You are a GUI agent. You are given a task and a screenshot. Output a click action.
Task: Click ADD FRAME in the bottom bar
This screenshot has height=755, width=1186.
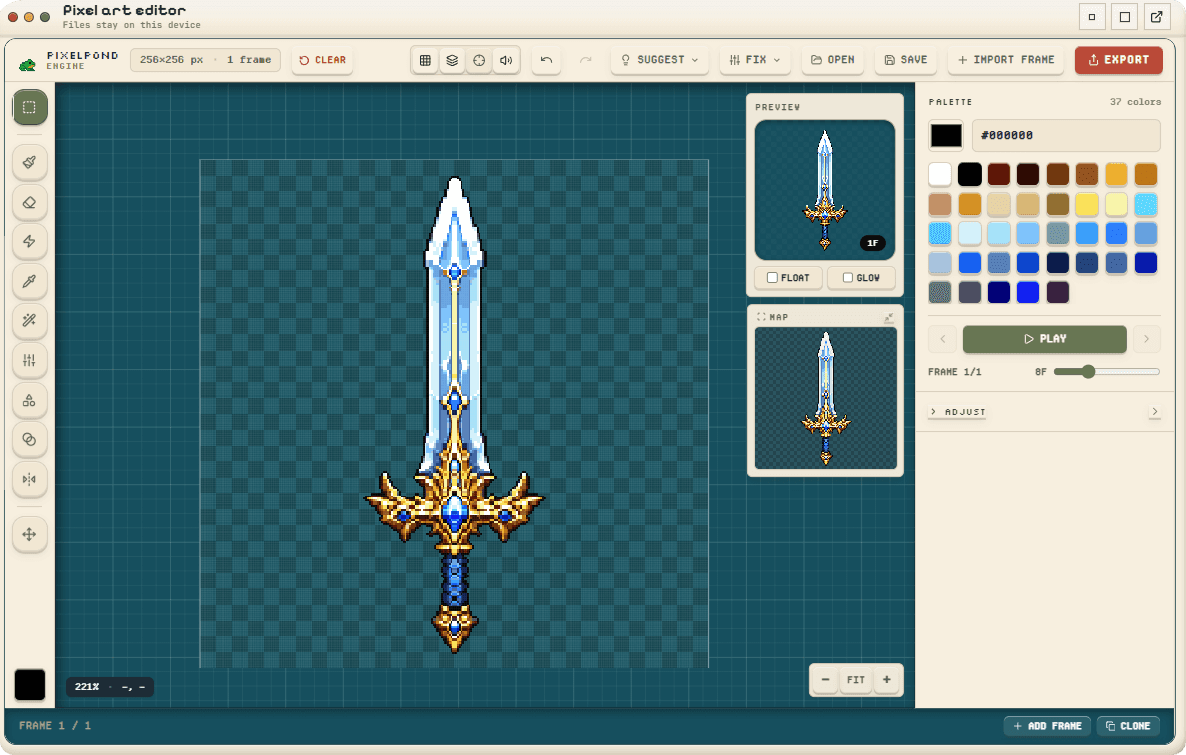[x=1048, y=725]
